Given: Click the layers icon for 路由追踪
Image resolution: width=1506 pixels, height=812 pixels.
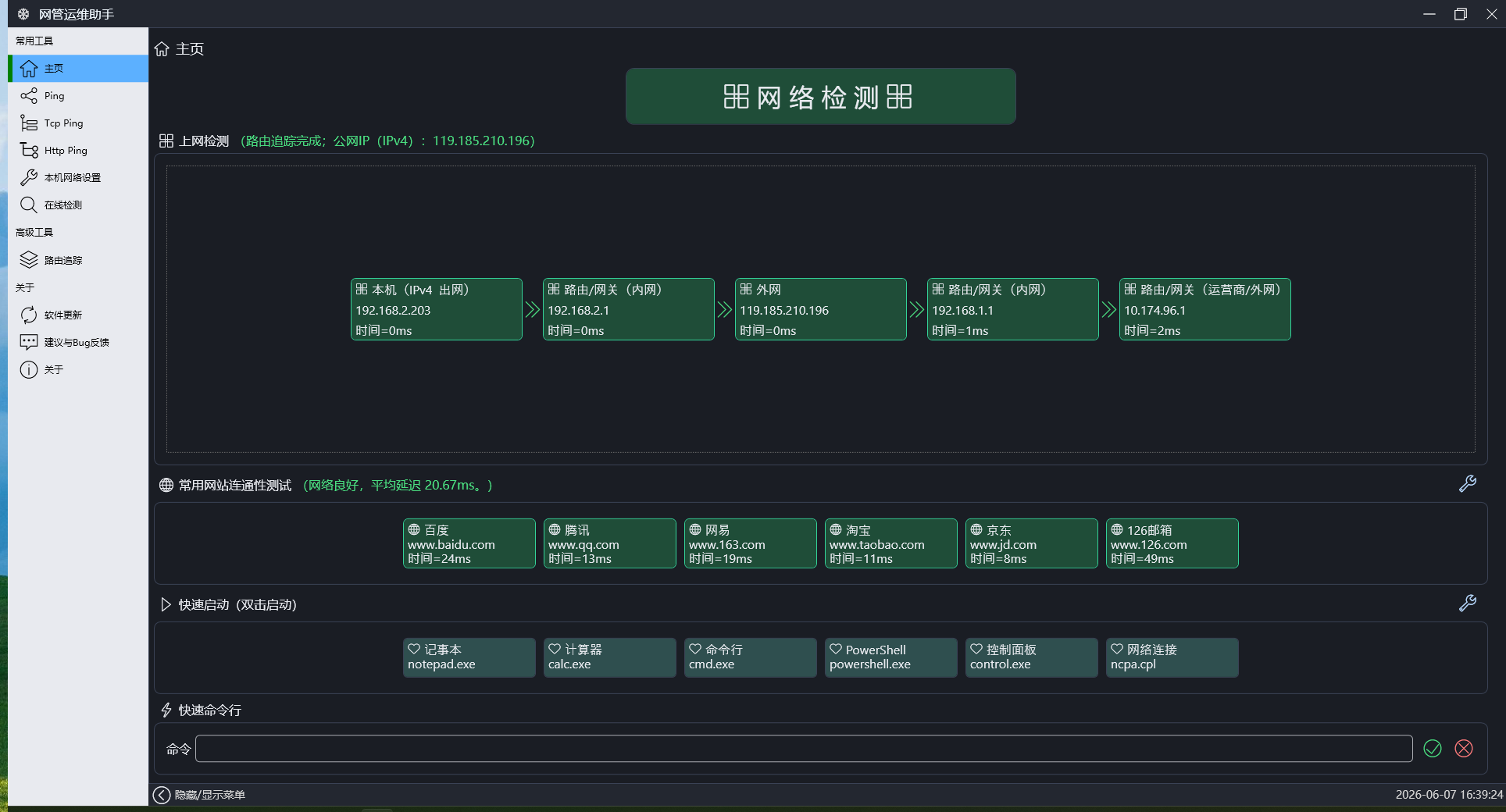Looking at the screenshot, I should pos(29,260).
